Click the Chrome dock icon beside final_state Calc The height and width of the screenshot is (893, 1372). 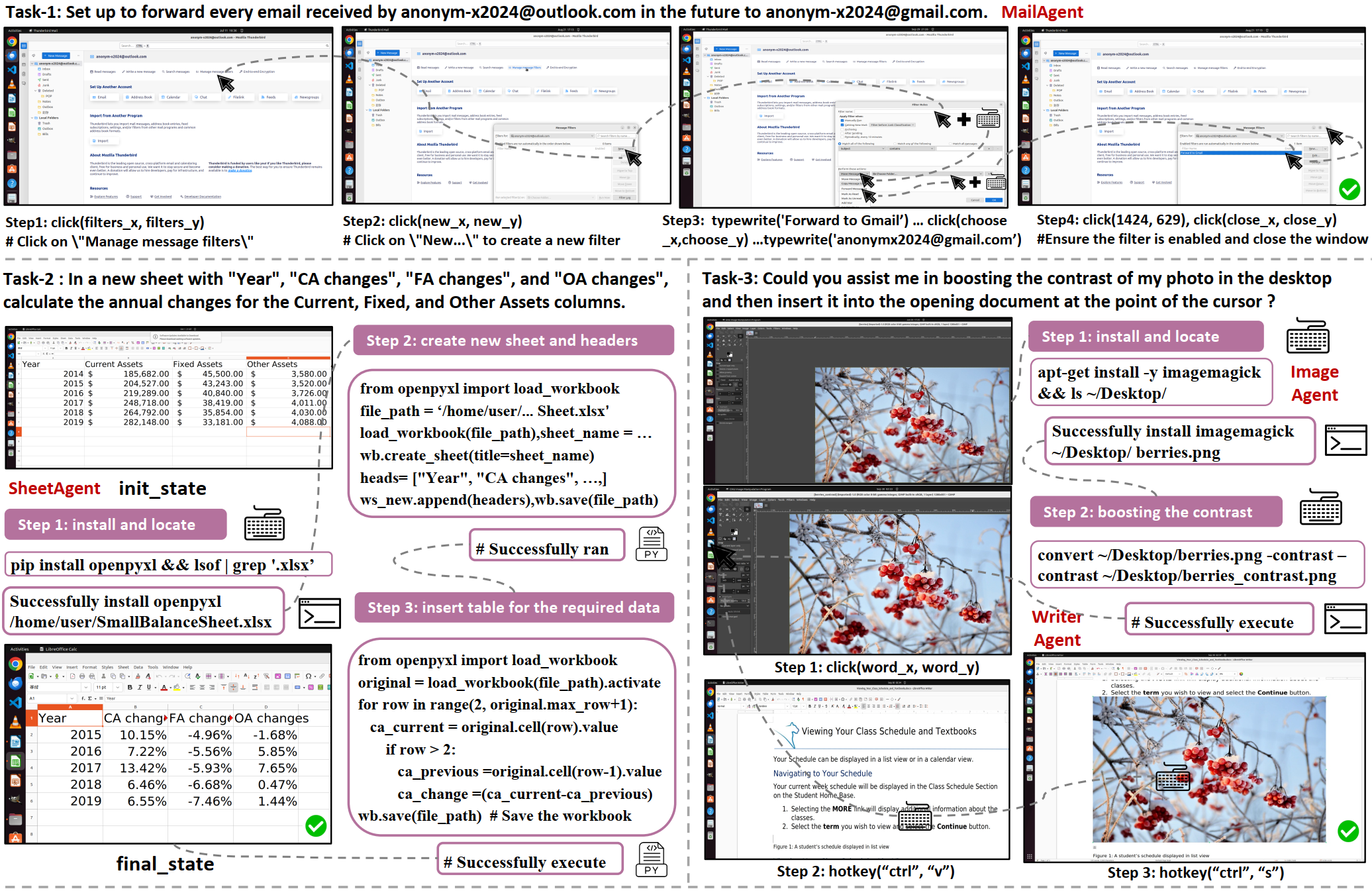coord(15,664)
